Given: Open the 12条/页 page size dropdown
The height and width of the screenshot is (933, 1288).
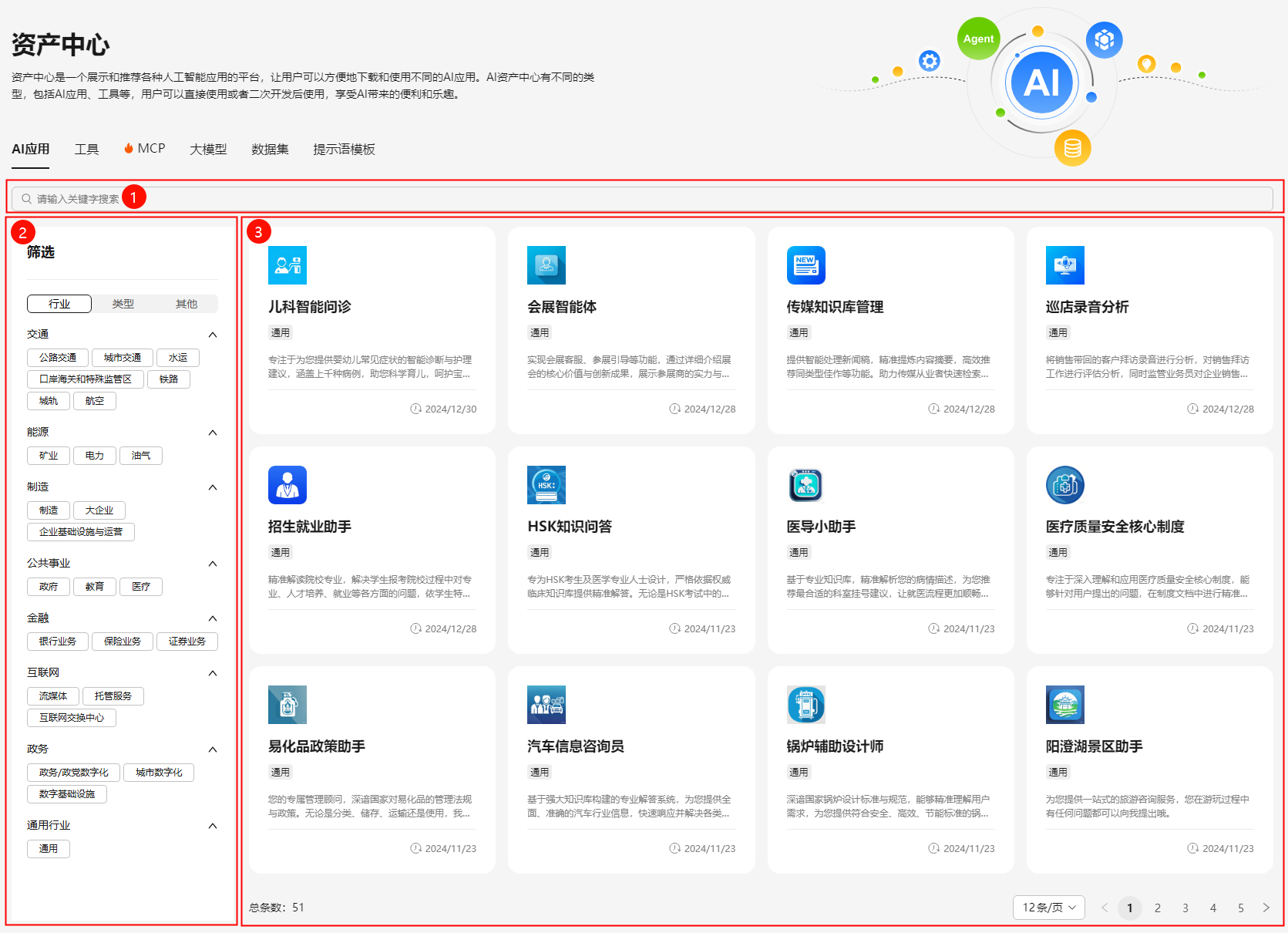Looking at the screenshot, I should click(x=1048, y=908).
